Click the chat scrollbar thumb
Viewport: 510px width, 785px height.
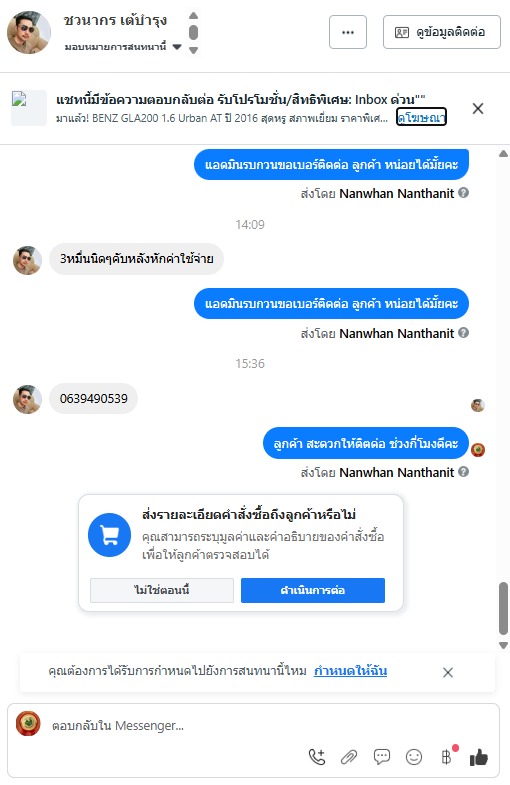(503, 608)
